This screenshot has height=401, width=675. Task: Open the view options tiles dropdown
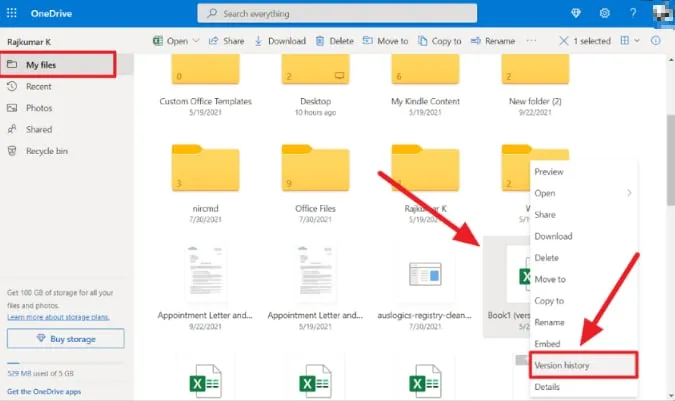point(630,41)
